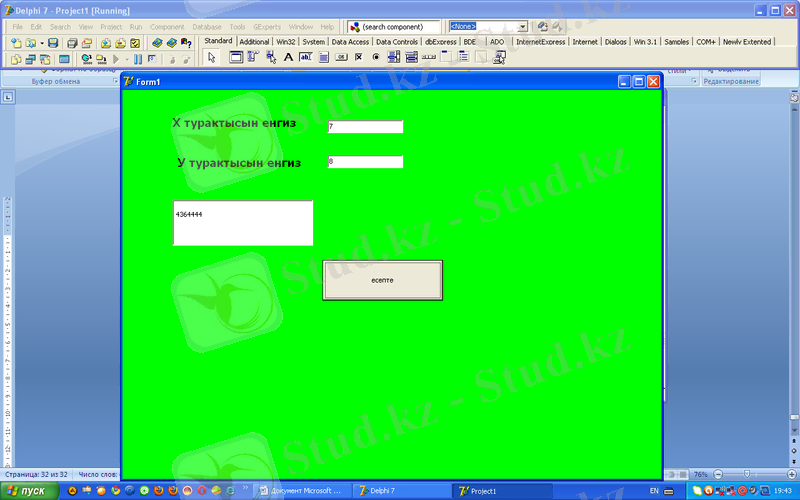Click the New Items icon in Delphi toolbar
The width and height of the screenshot is (800, 500).
(x=16, y=43)
